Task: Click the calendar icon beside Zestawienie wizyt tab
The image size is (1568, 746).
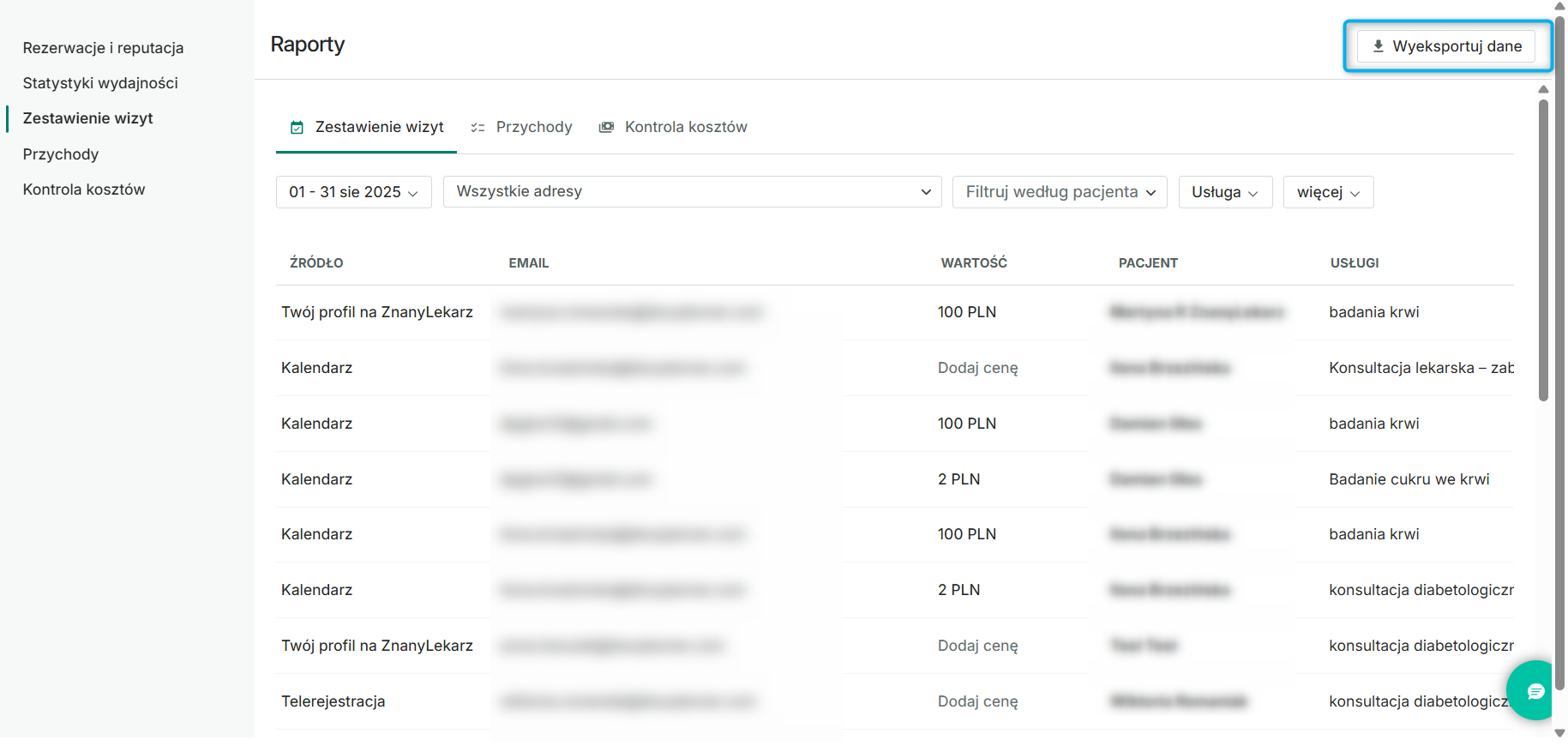Action: 297,128
